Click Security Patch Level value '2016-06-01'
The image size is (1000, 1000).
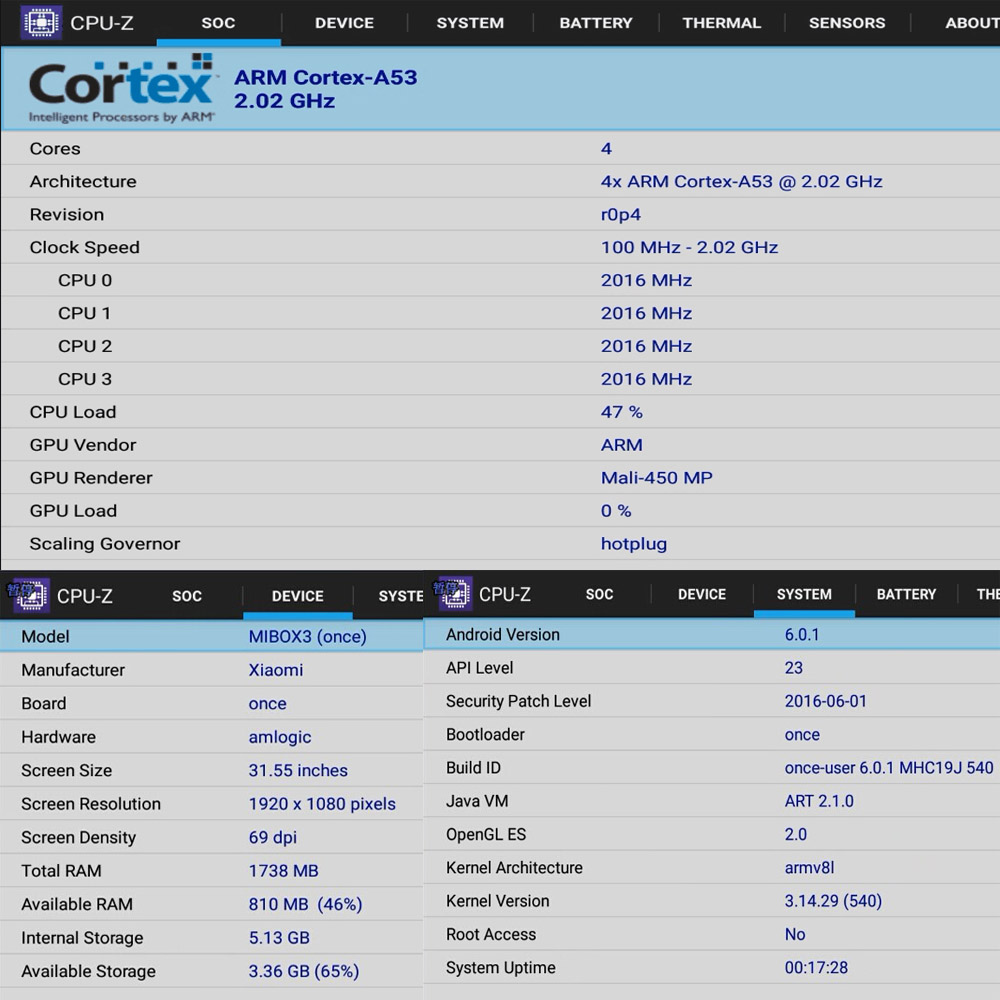point(825,702)
